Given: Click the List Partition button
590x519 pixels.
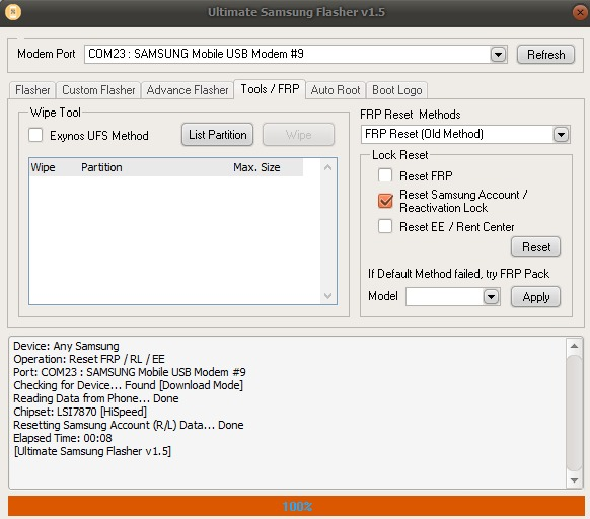Looking at the screenshot, I should [x=217, y=135].
